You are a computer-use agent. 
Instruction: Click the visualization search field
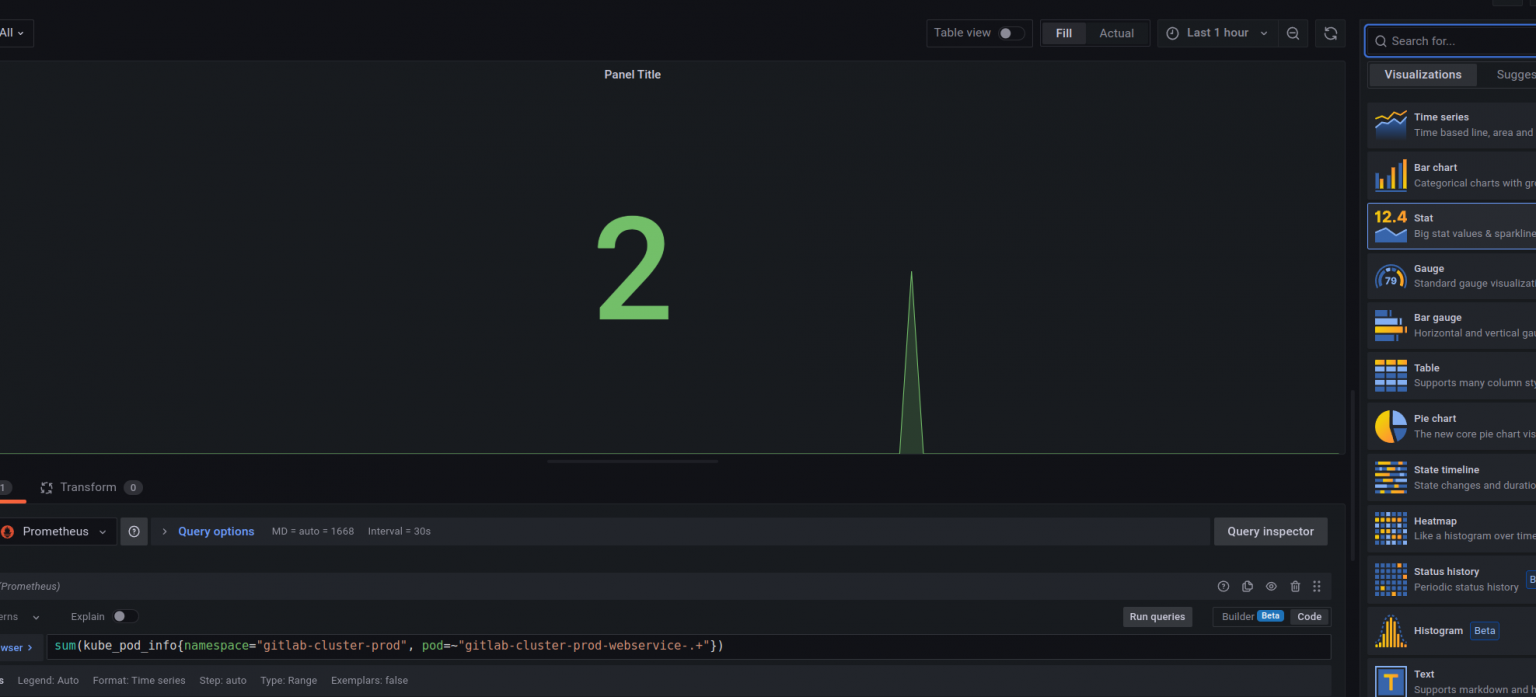1455,41
